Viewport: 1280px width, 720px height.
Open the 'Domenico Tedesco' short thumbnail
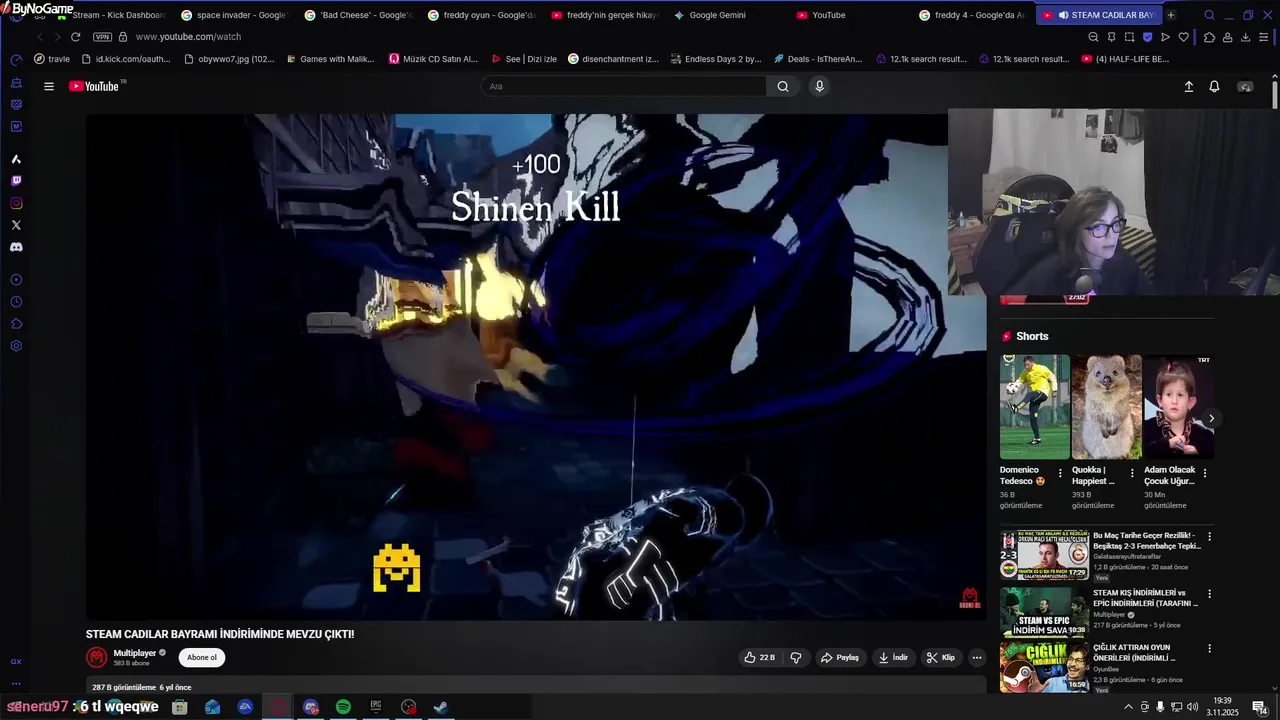pos(1035,406)
